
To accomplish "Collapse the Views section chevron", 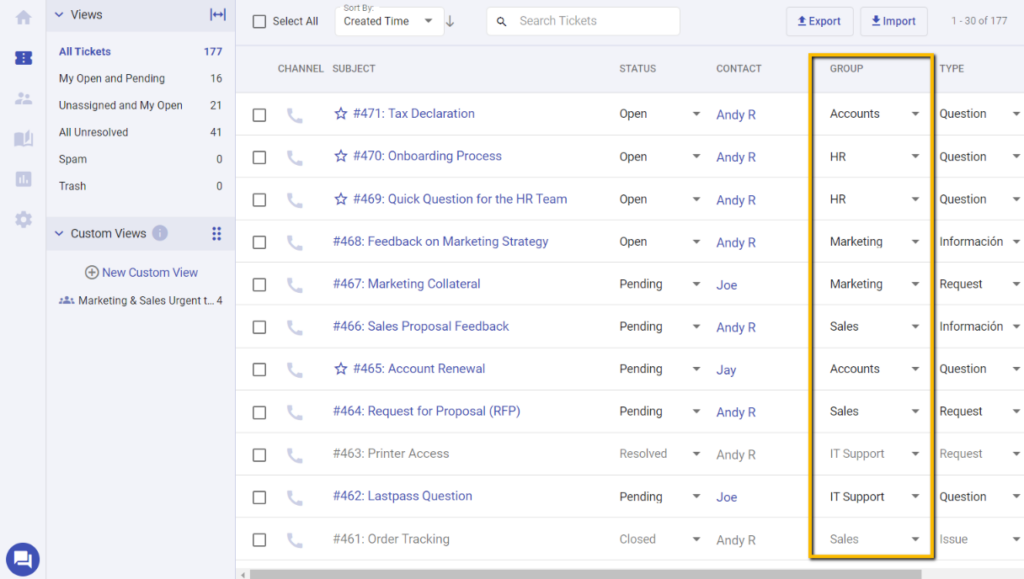I will click(x=59, y=14).
